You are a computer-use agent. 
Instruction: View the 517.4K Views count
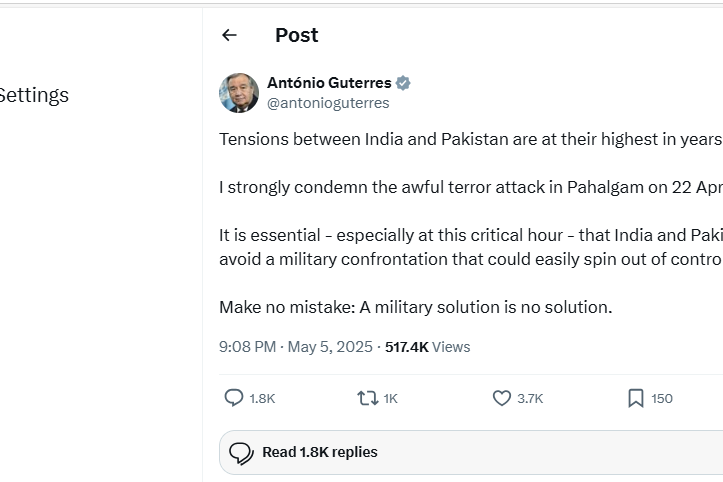pos(427,347)
